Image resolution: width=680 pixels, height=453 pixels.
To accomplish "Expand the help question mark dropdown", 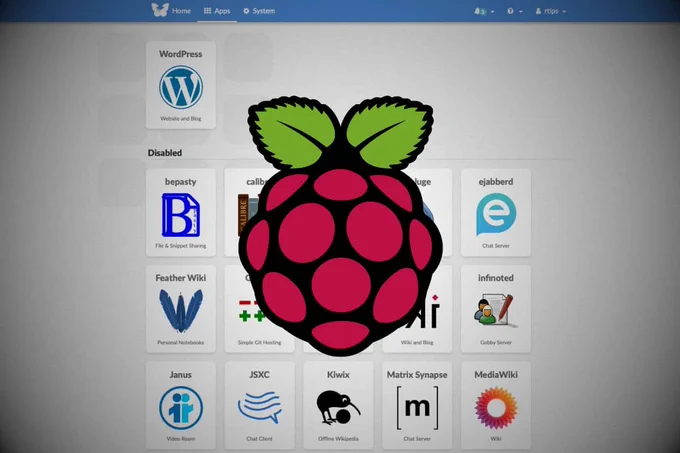I will pyautogui.click(x=514, y=11).
